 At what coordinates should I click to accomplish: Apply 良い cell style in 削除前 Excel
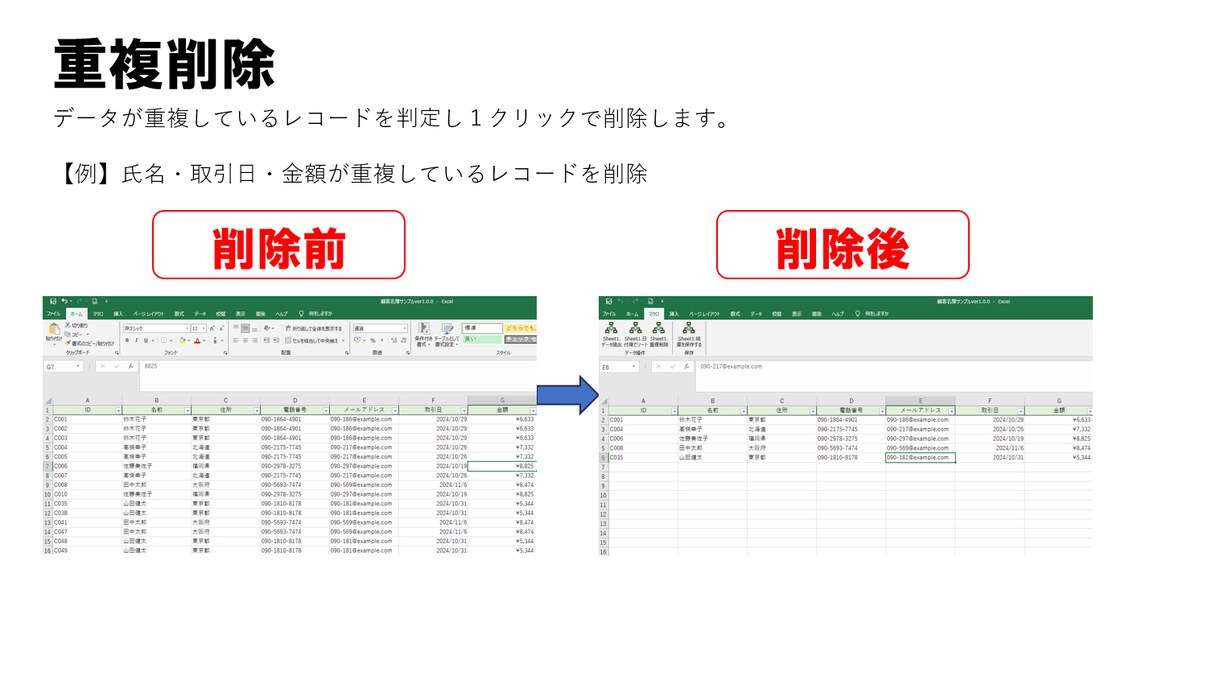tap(482, 339)
